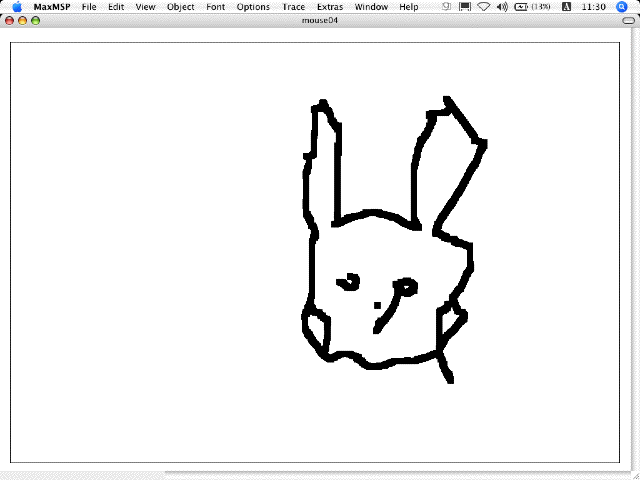Open the File menu
This screenshot has width=640, height=480.
tap(89, 7)
